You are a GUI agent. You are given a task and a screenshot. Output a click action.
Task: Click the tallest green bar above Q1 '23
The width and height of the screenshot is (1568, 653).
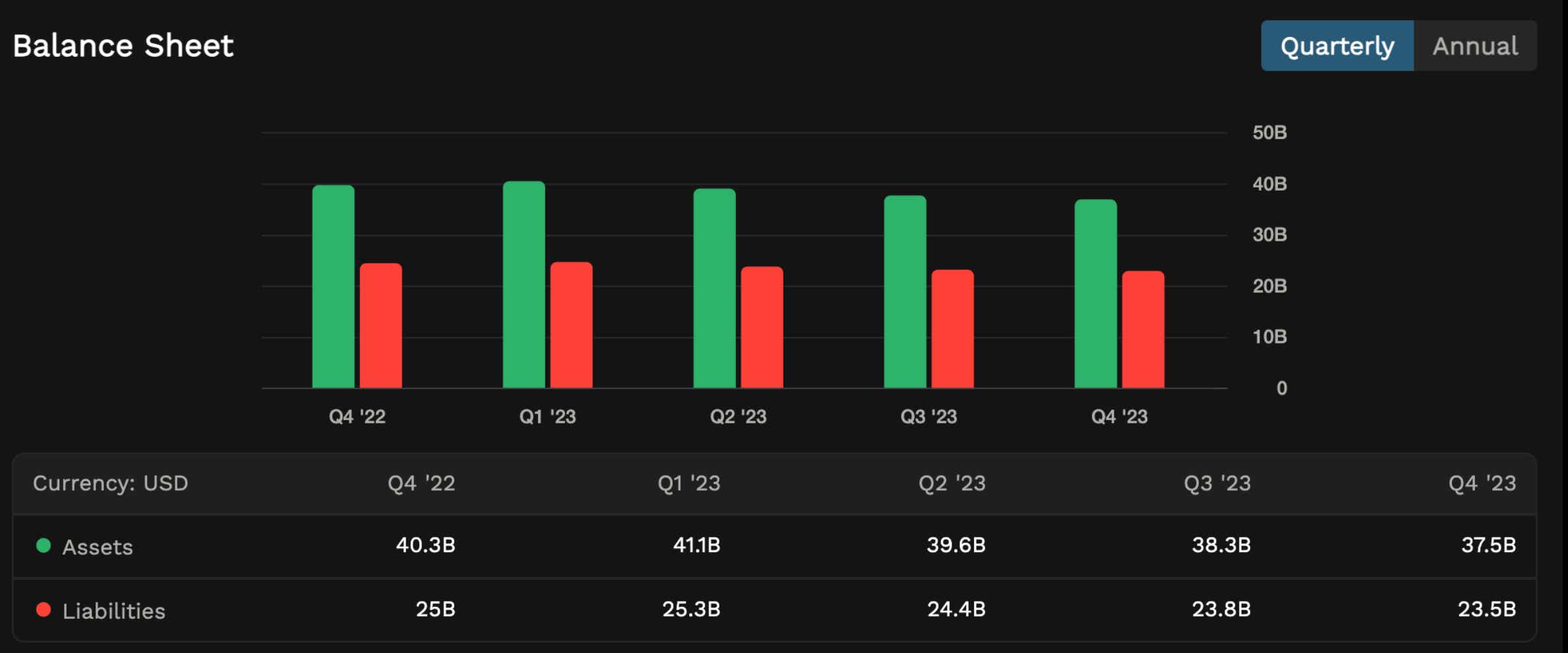(524, 284)
